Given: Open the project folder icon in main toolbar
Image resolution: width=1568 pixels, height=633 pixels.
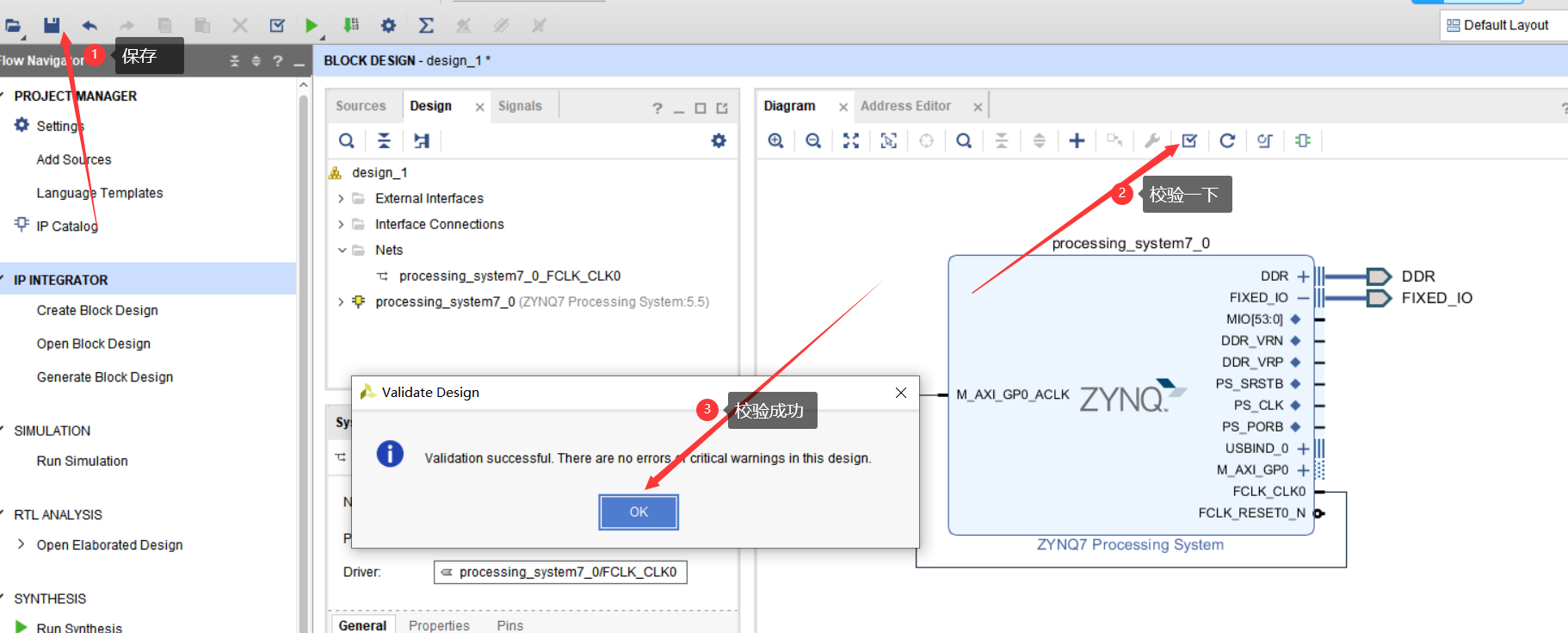Looking at the screenshot, I should 13,25.
